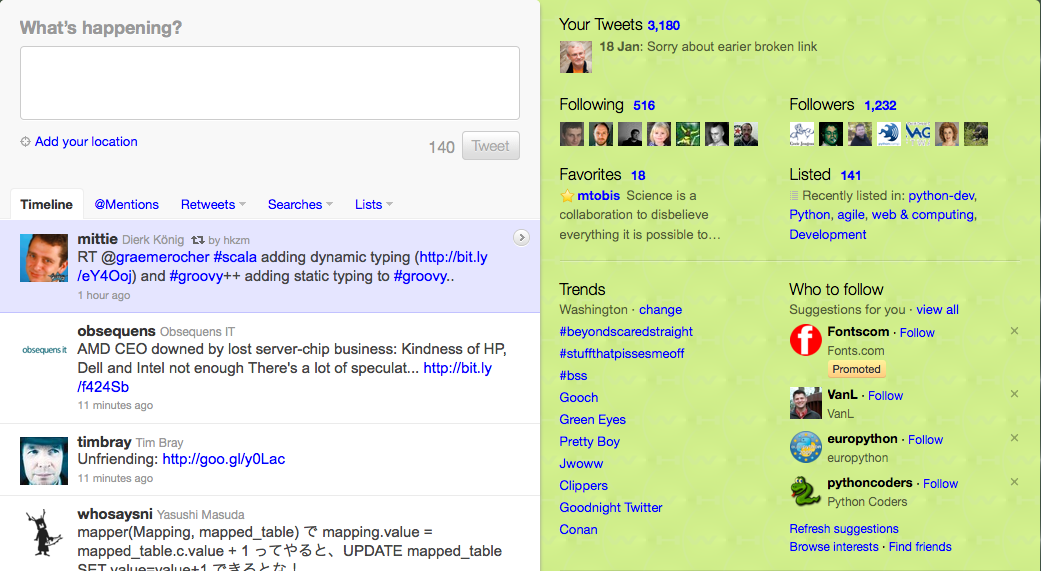Click the europython round logo avatar
The width and height of the screenshot is (1041, 571).
pos(805,447)
